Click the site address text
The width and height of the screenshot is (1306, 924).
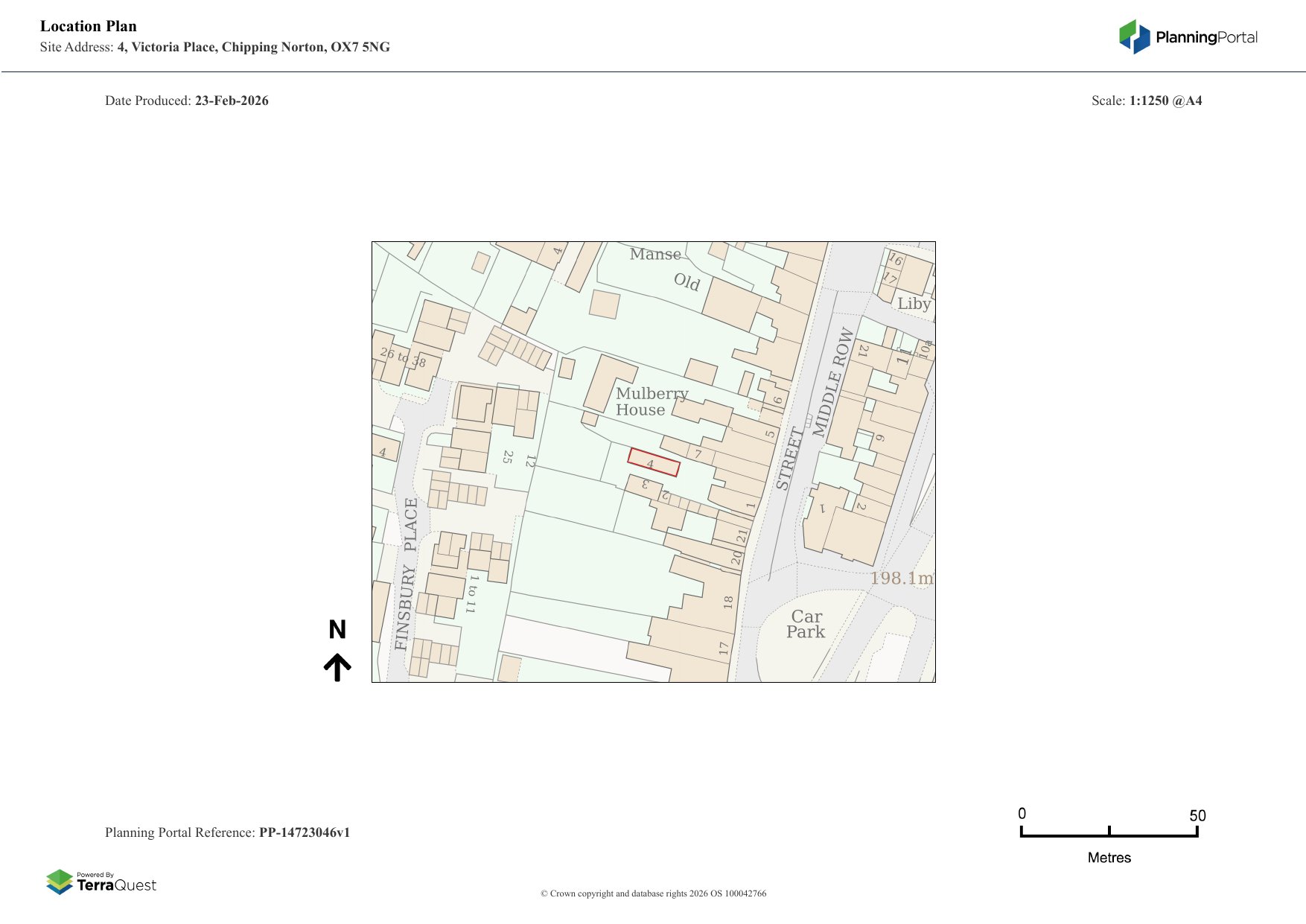tap(253, 47)
